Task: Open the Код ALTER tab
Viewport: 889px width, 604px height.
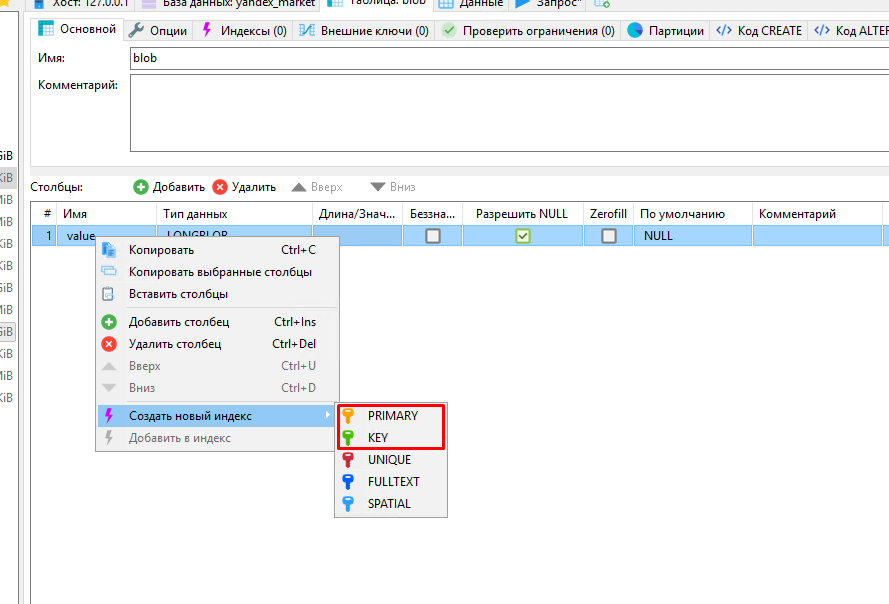Action: (x=849, y=31)
